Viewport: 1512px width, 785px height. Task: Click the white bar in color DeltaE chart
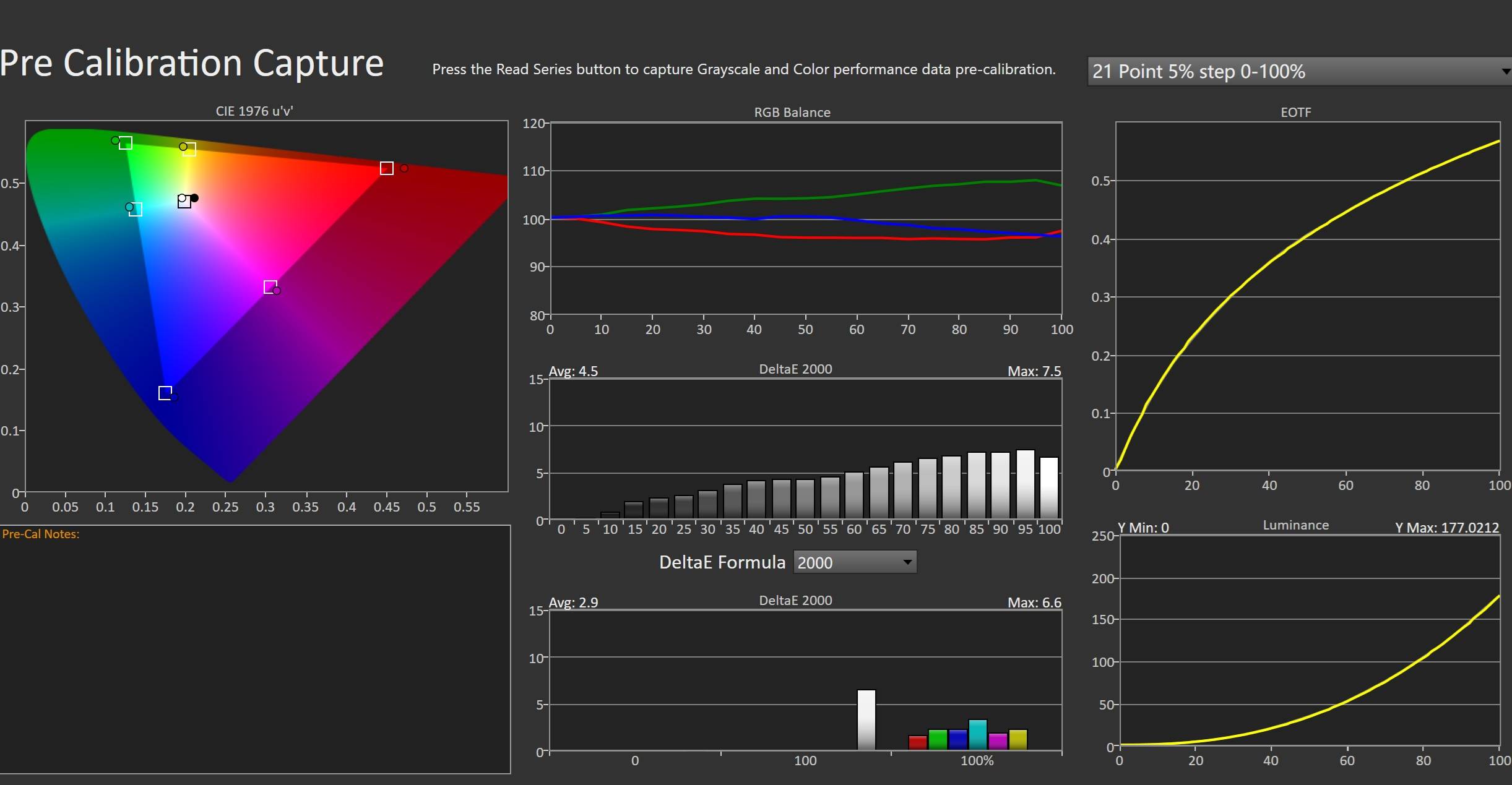coord(866,719)
